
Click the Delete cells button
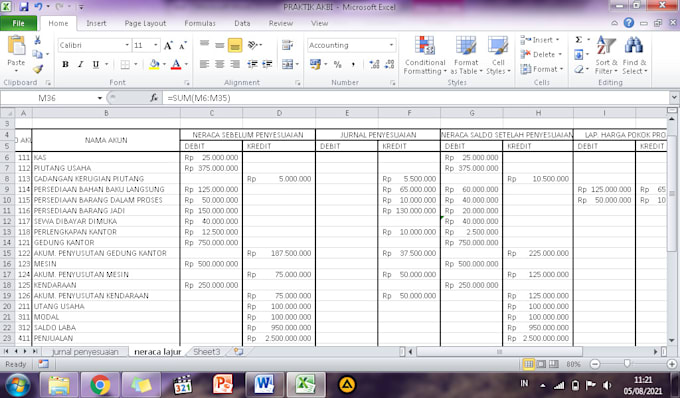tap(541, 55)
